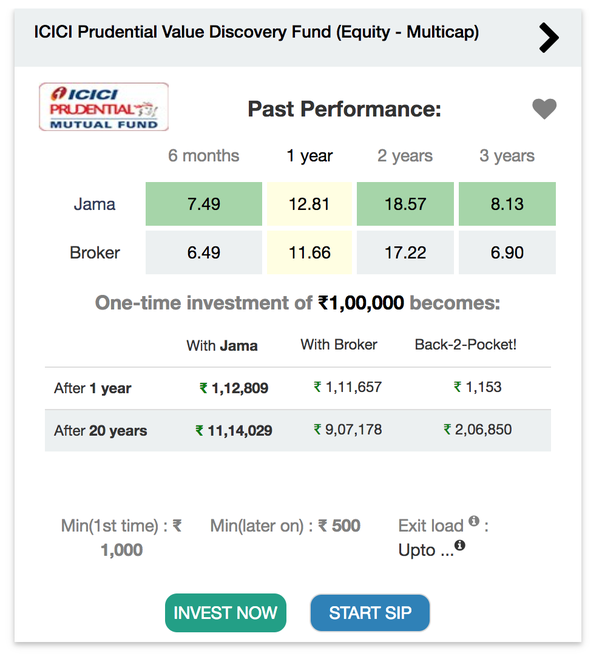Click Jama 6 months green cell 7.49
The image size is (602, 659).
(204, 204)
